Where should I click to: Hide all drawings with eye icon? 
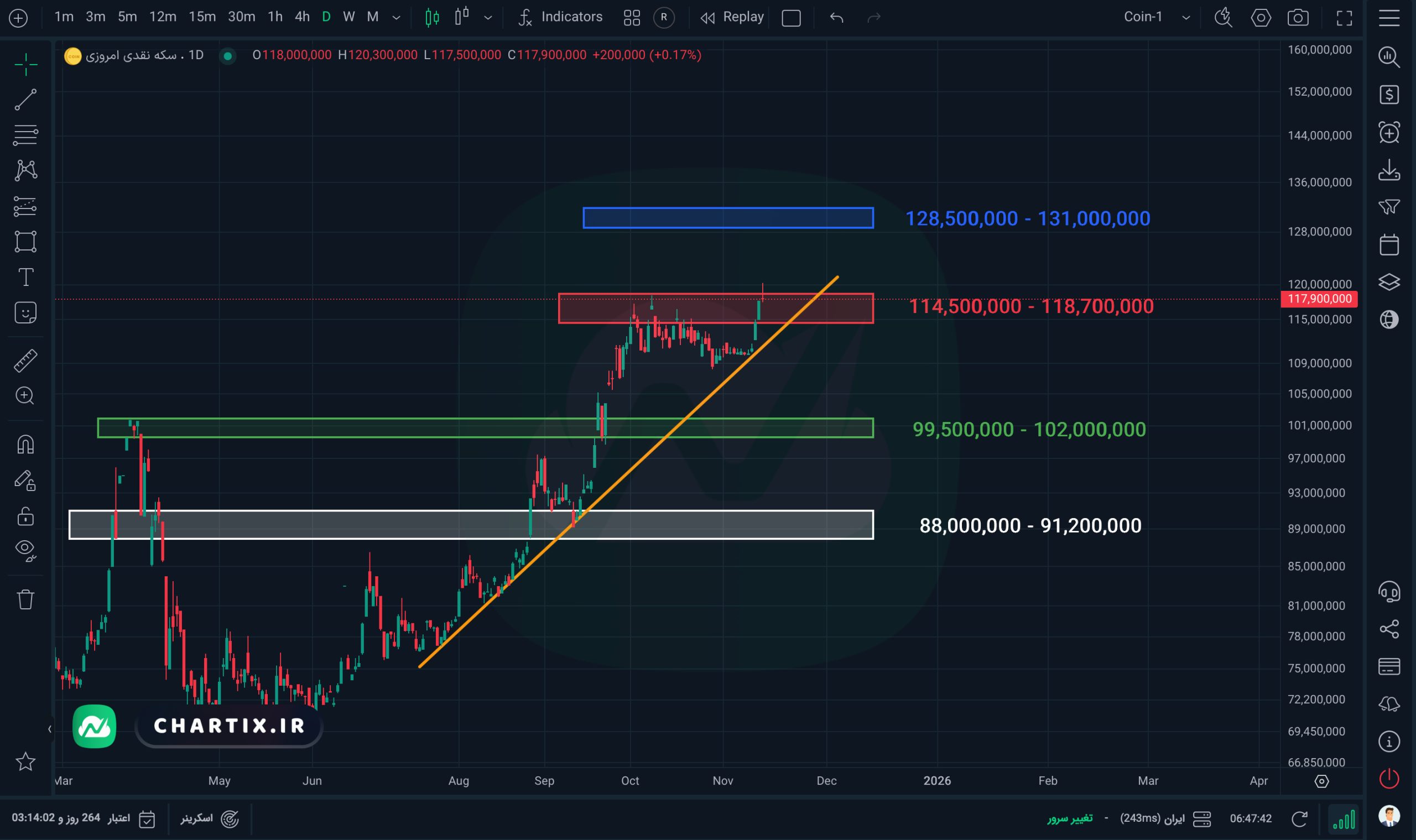(x=25, y=550)
